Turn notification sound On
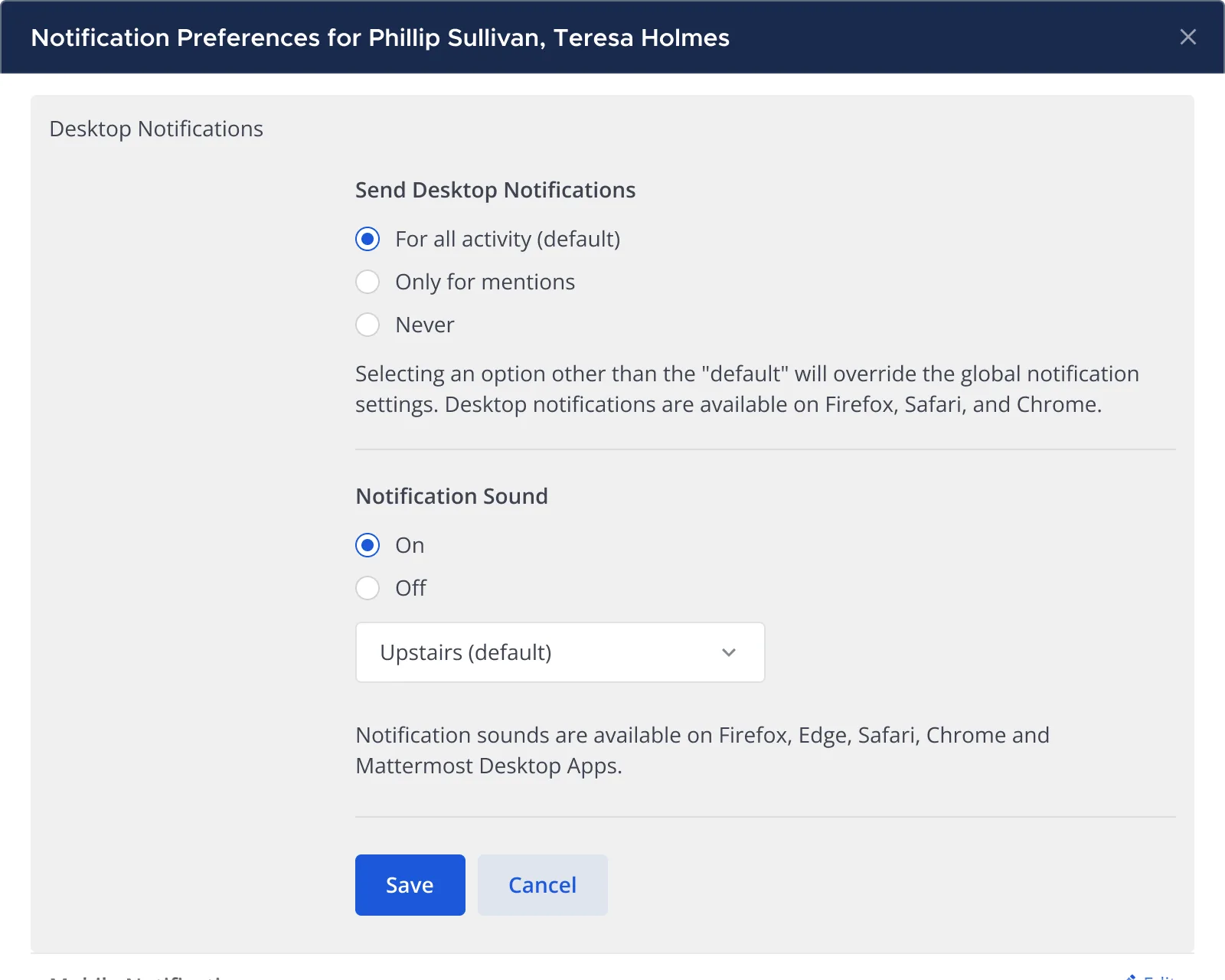The height and width of the screenshot is (980, 1225). point(367,545)
